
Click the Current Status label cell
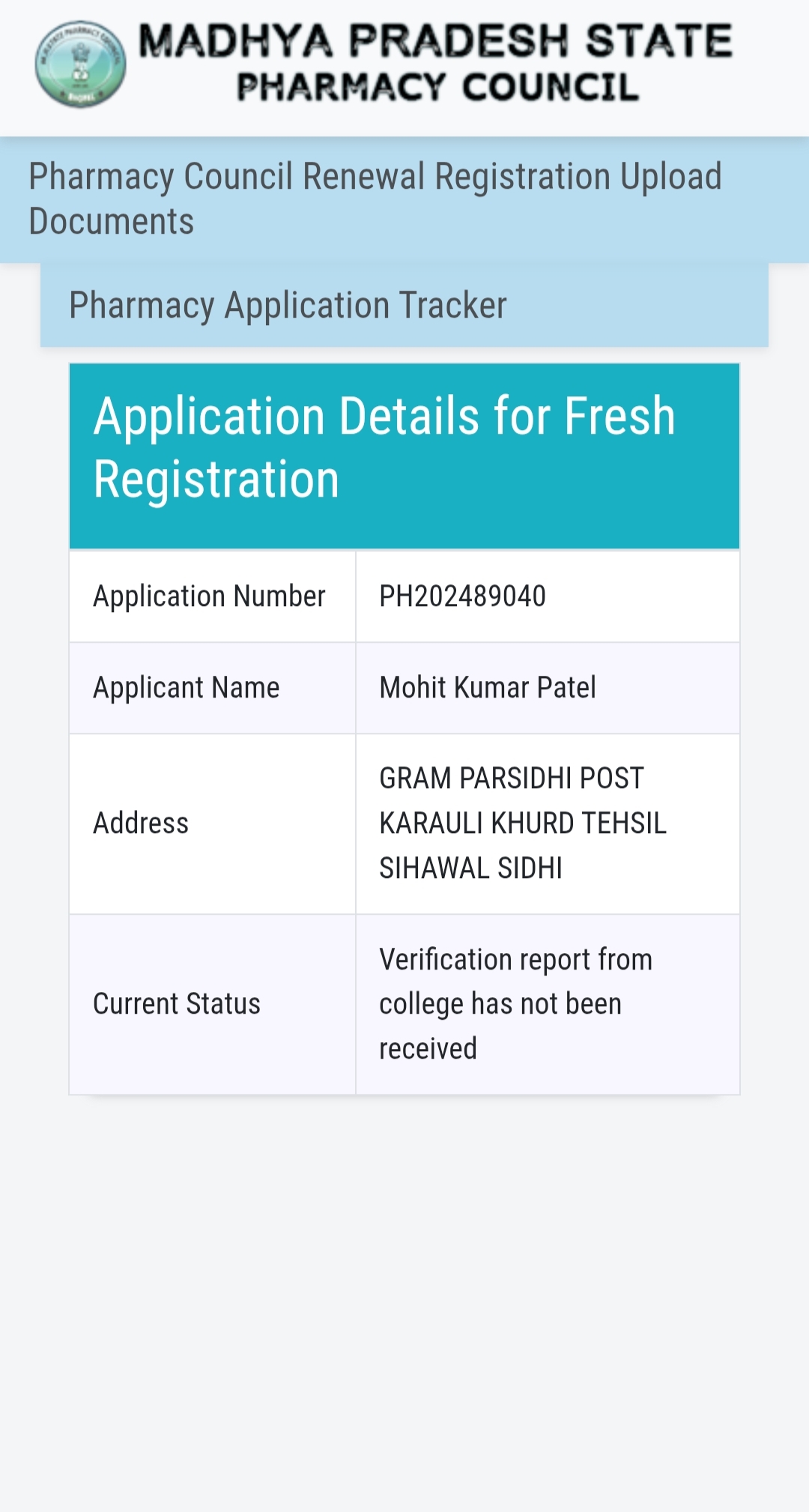(212, 1004)
